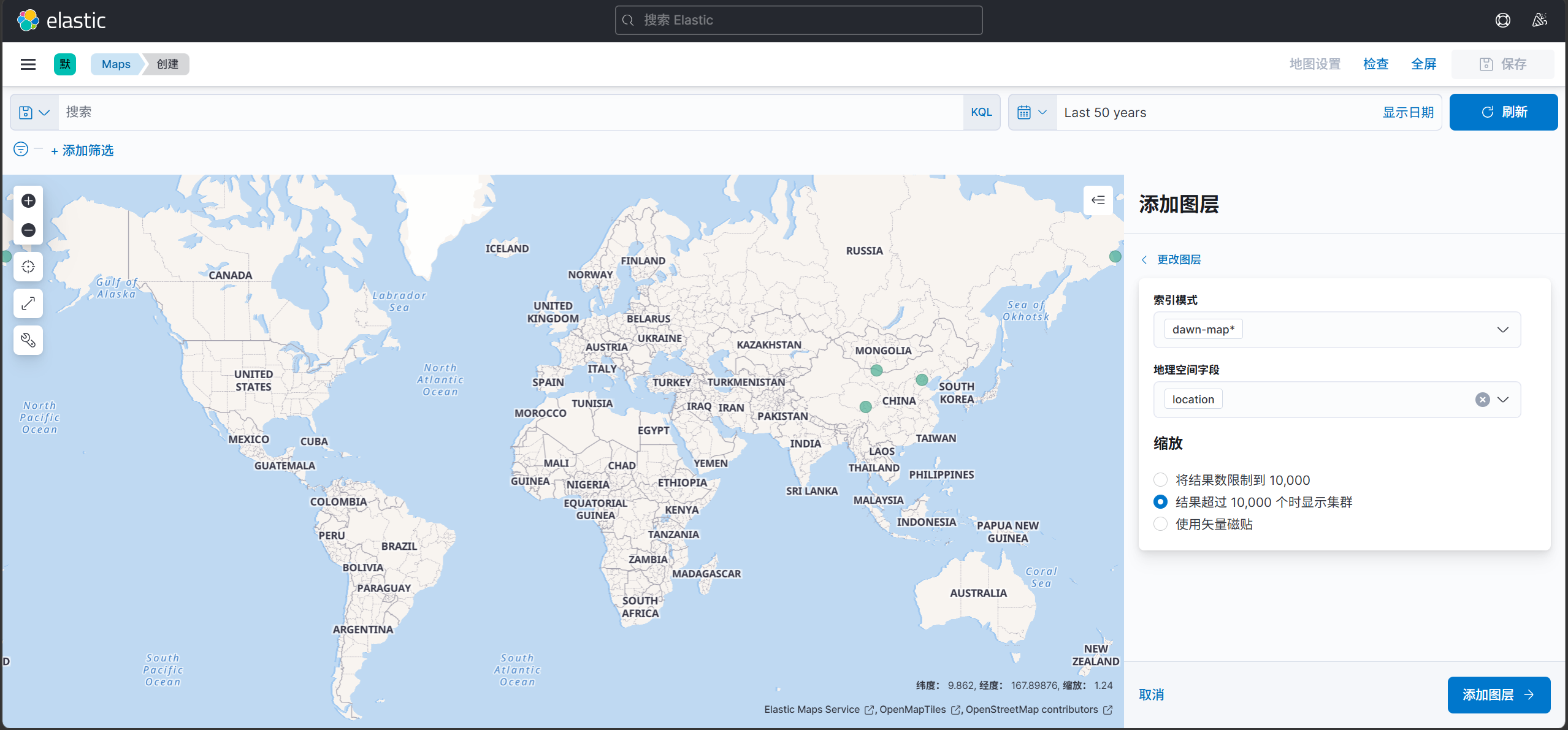
Task: Open OpenStreetMap contributors link
Action: tap(1039, 710)
